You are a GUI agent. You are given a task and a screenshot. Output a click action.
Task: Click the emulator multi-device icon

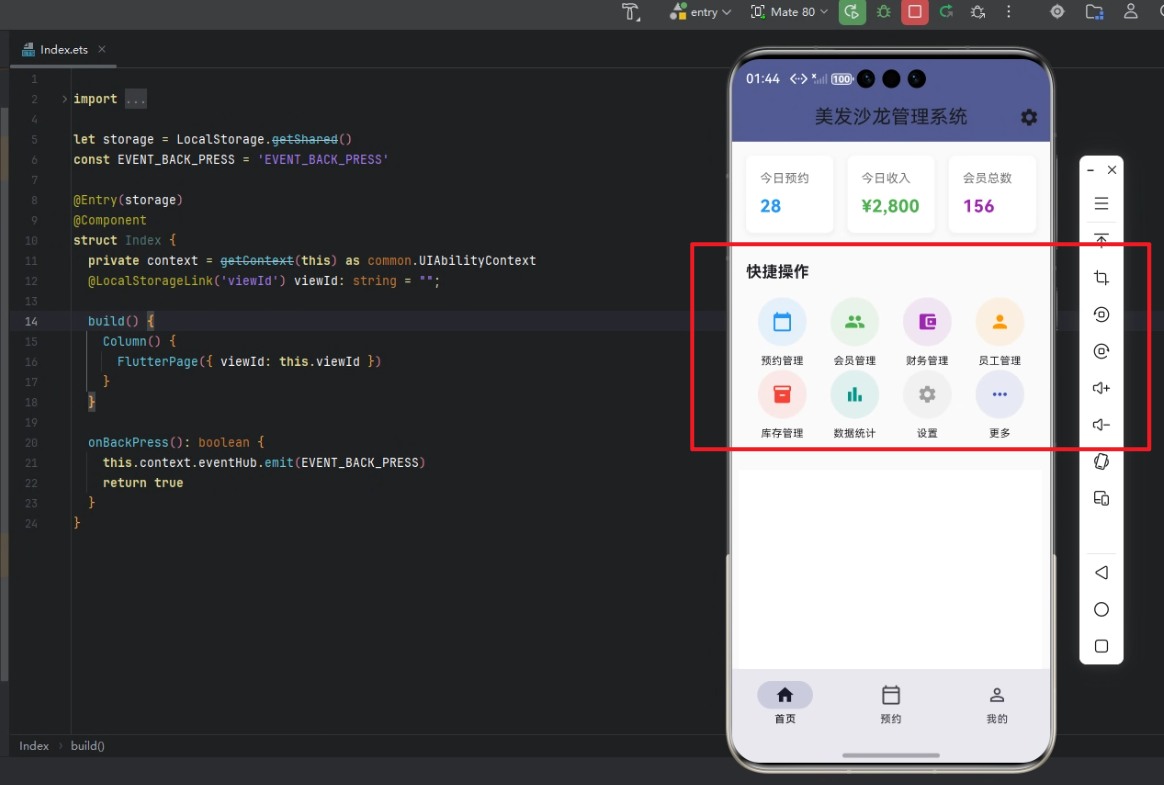(x=1102, y=498)
